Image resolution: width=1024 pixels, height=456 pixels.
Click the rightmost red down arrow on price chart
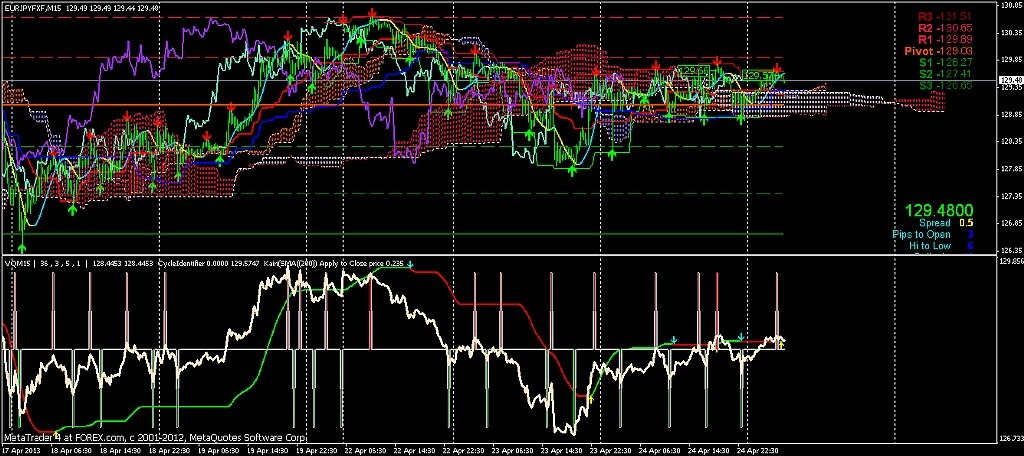click(x=777, y=66)
